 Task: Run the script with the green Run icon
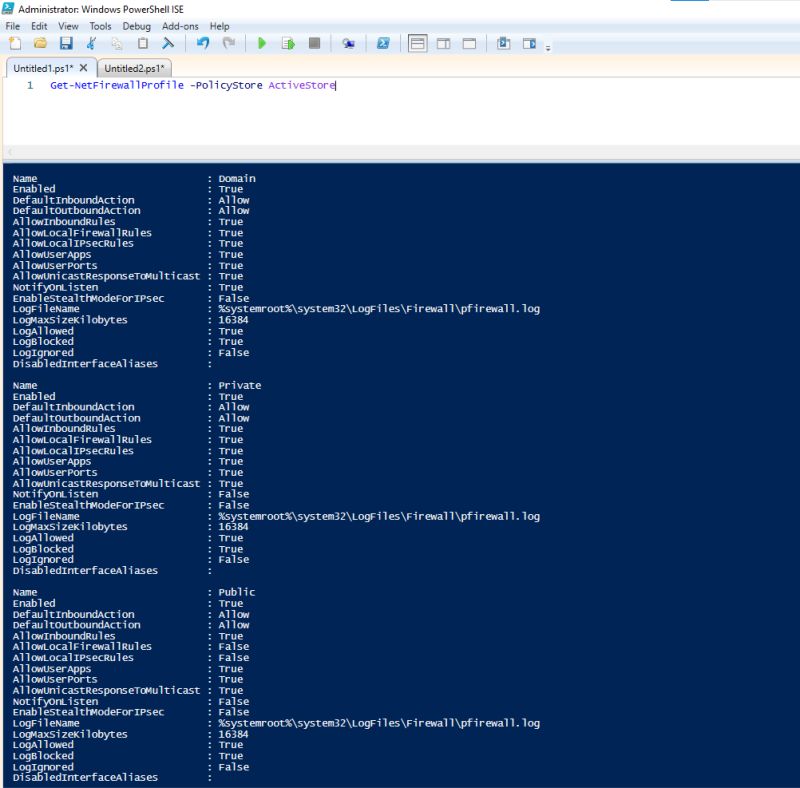pos(262,43)
